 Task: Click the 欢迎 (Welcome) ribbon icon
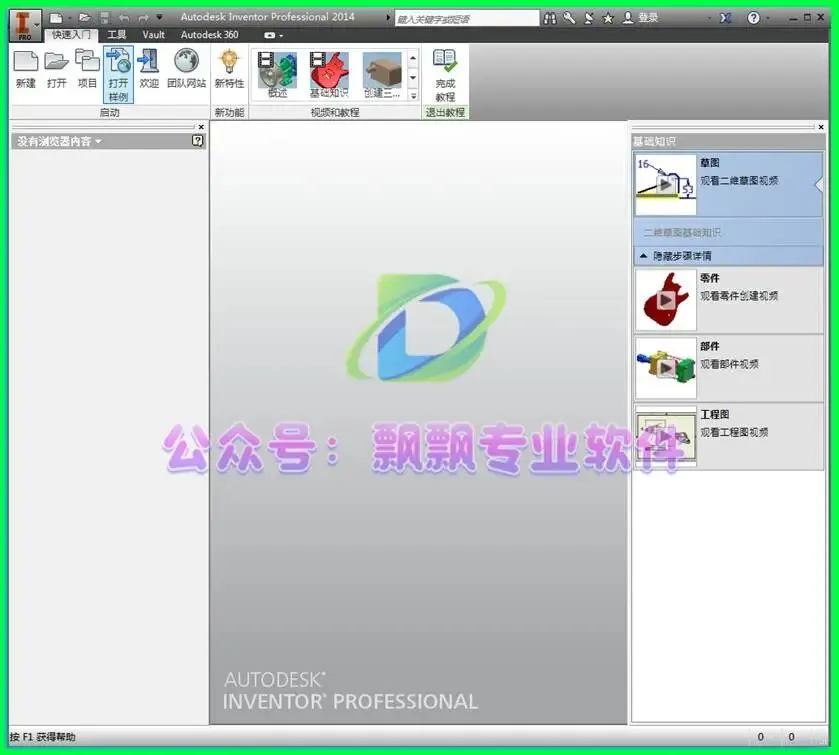[149, 70]
